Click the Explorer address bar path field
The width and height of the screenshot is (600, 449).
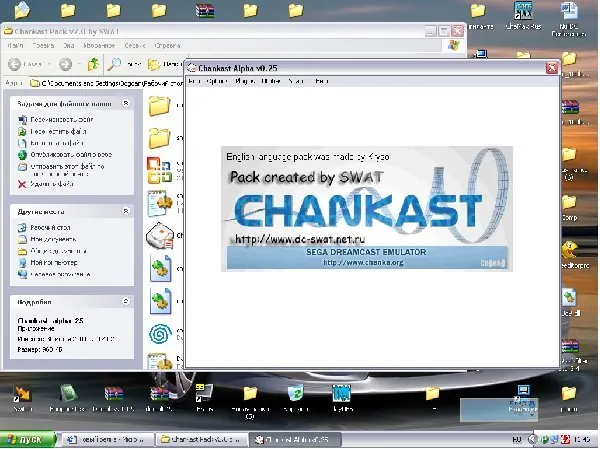[107, 83]
